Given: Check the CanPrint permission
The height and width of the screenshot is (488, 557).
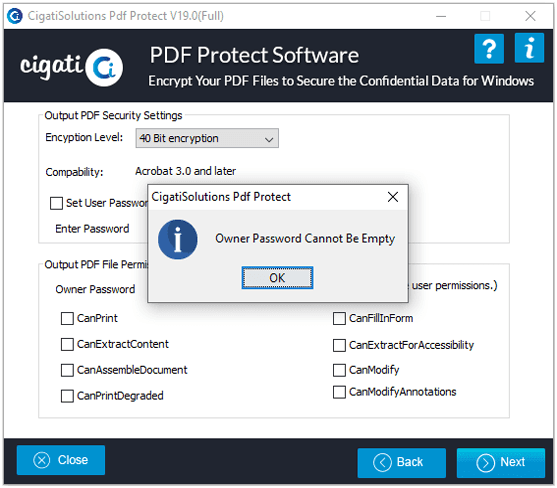Looking at the screenshot, I should tap(67, 319).
